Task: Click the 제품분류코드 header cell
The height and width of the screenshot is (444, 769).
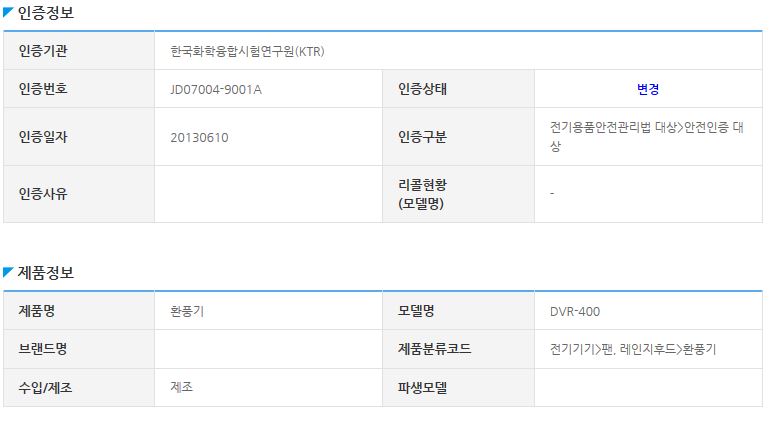Action: [x=458, y=349]
